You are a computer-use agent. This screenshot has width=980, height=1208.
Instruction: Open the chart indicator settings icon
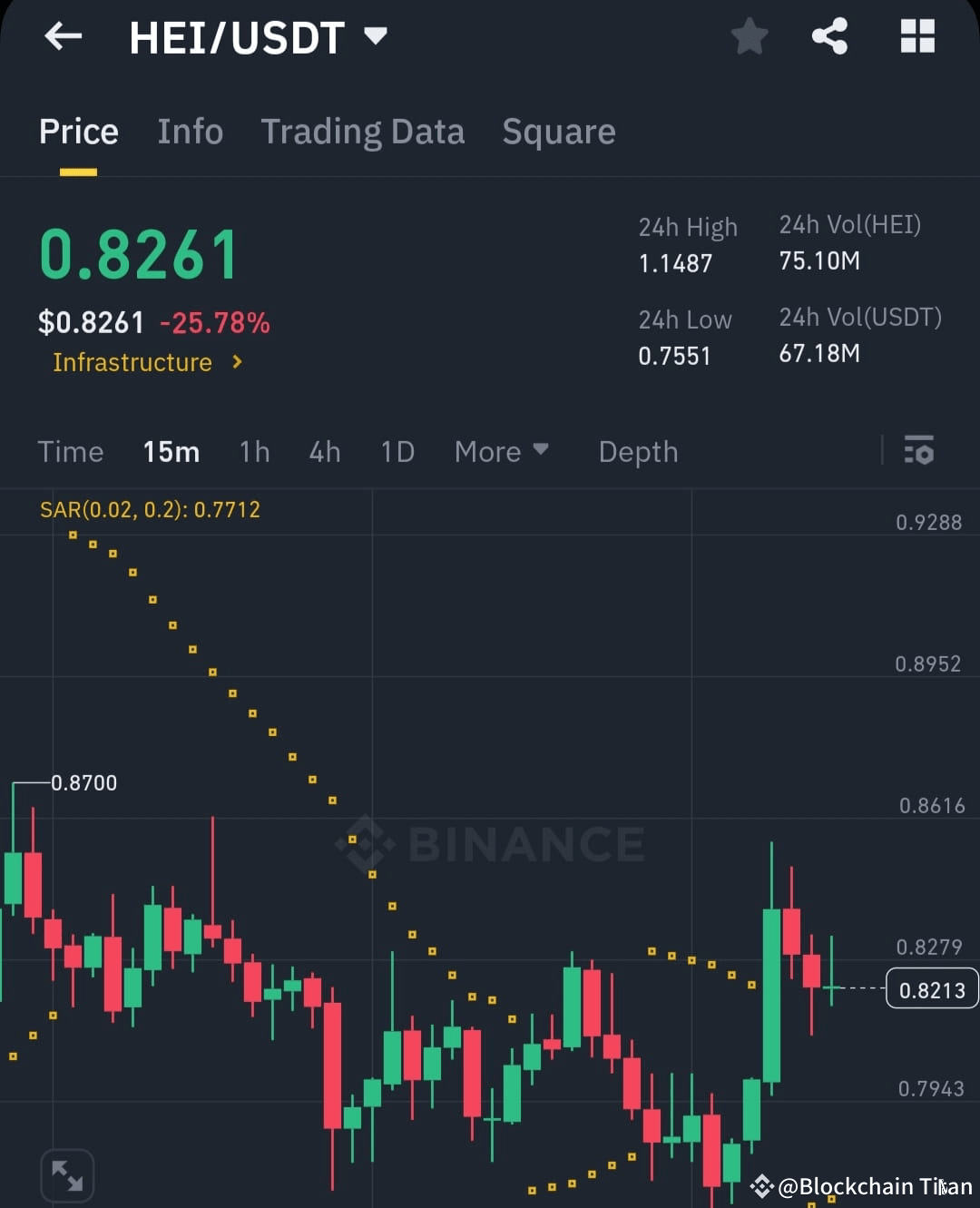tap(919, 451)
